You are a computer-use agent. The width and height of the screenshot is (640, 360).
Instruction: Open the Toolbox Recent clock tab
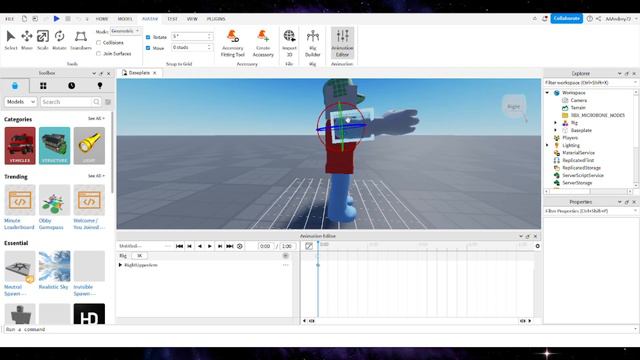(71, 86)
